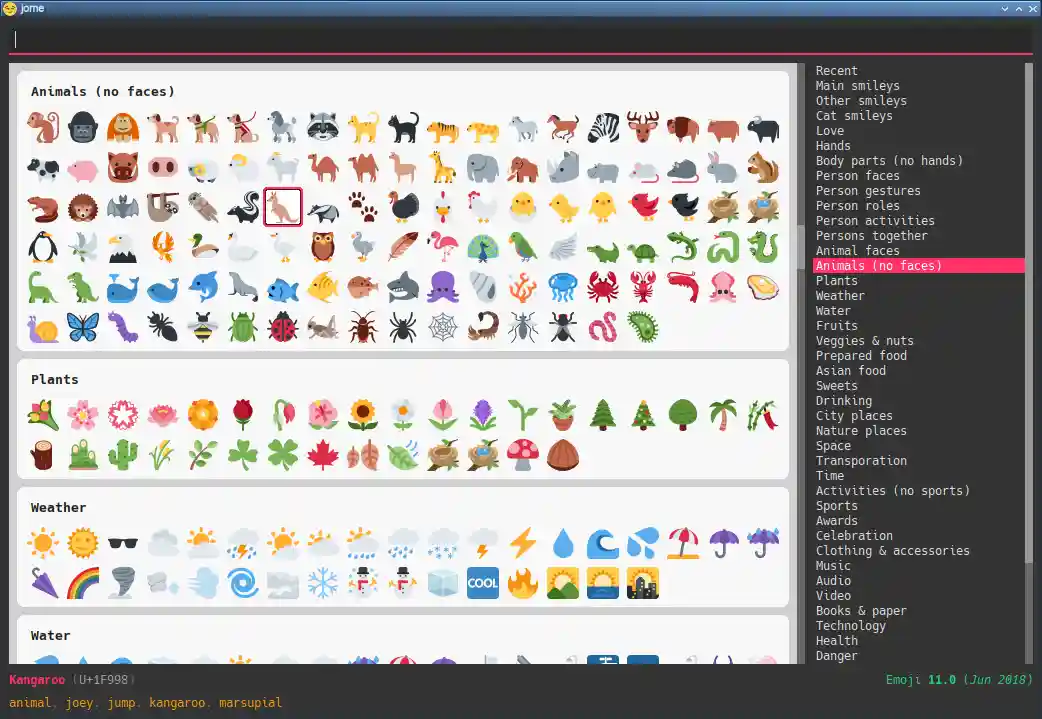The image size is (1042, 719).
Task: Choose the pink flamingo emoji
Action: point(443,246)
